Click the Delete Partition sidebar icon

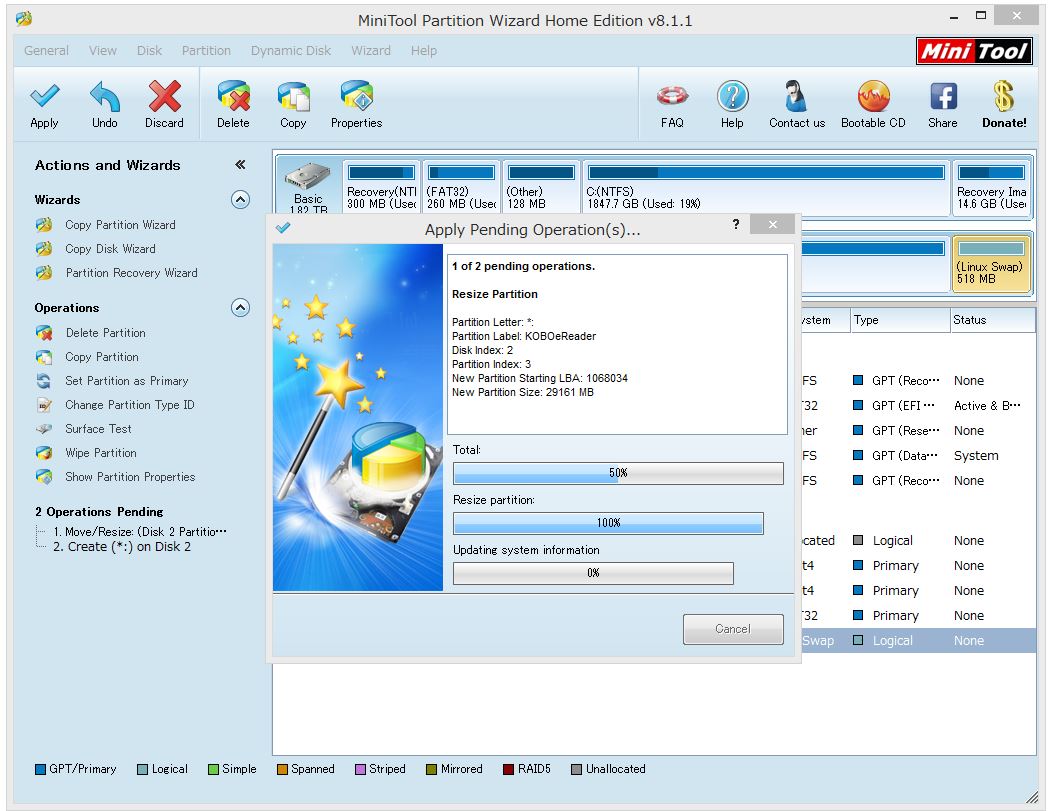(44, 332)
